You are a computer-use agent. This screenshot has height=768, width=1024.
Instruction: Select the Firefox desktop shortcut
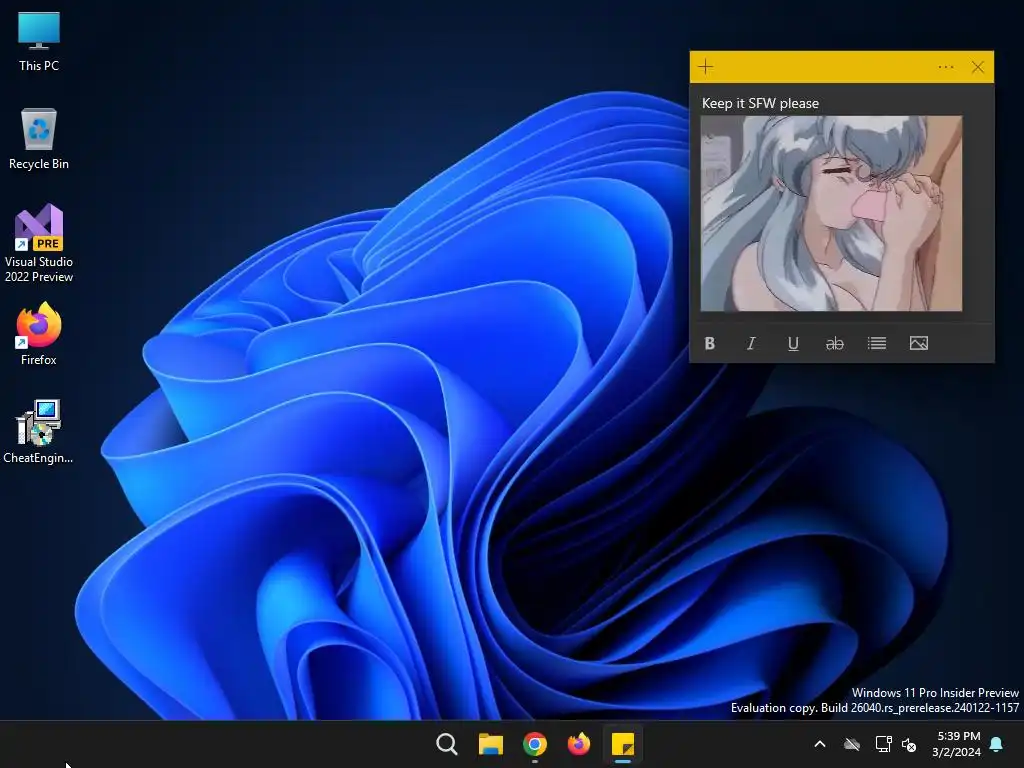(39, 334)
